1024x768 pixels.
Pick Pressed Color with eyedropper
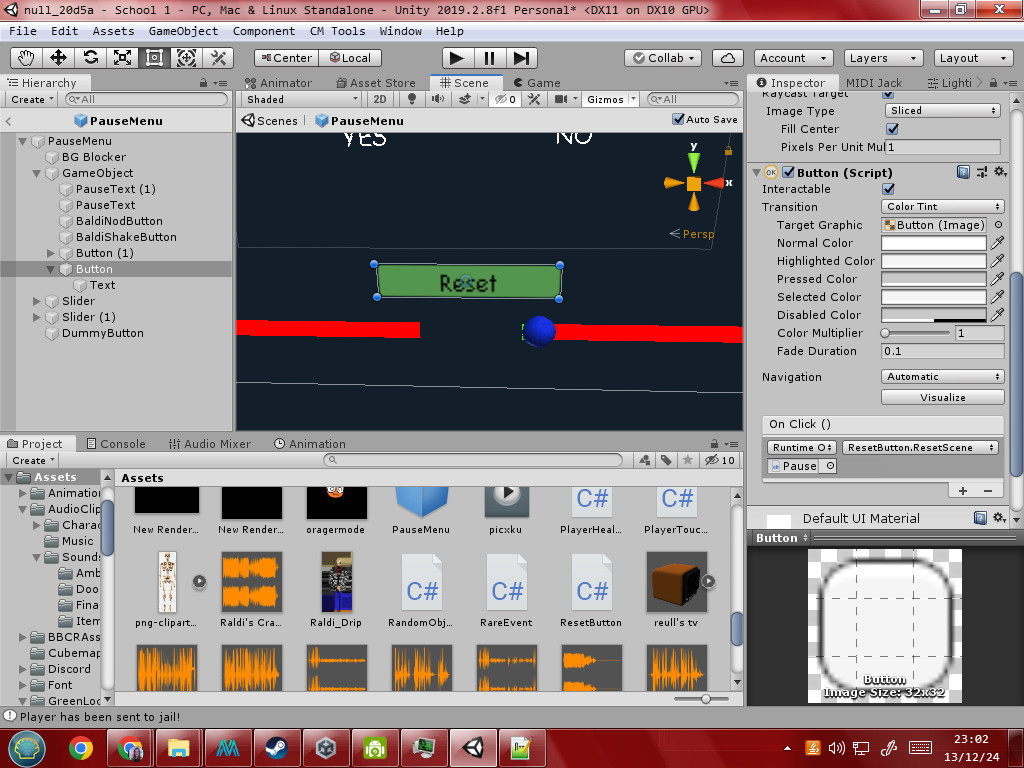click(x=997, y=279)
